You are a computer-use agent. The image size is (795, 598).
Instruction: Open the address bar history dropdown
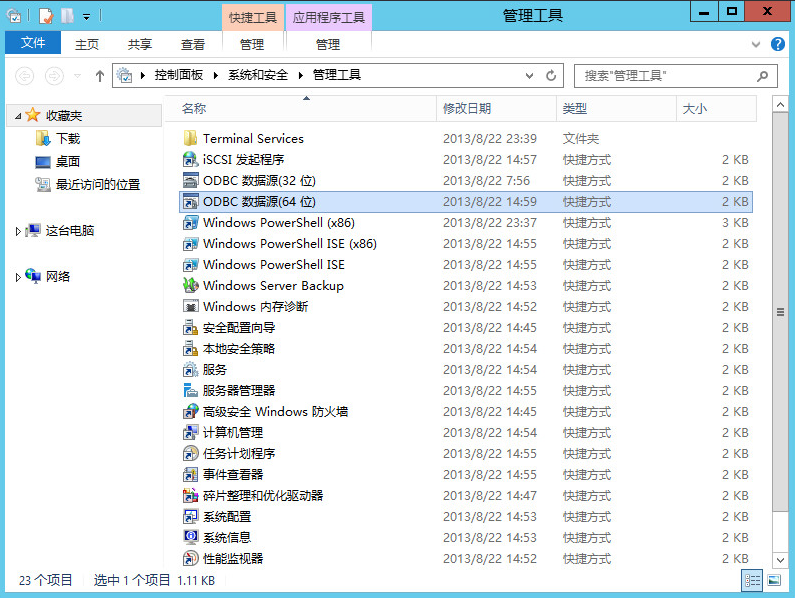(529, 76)
